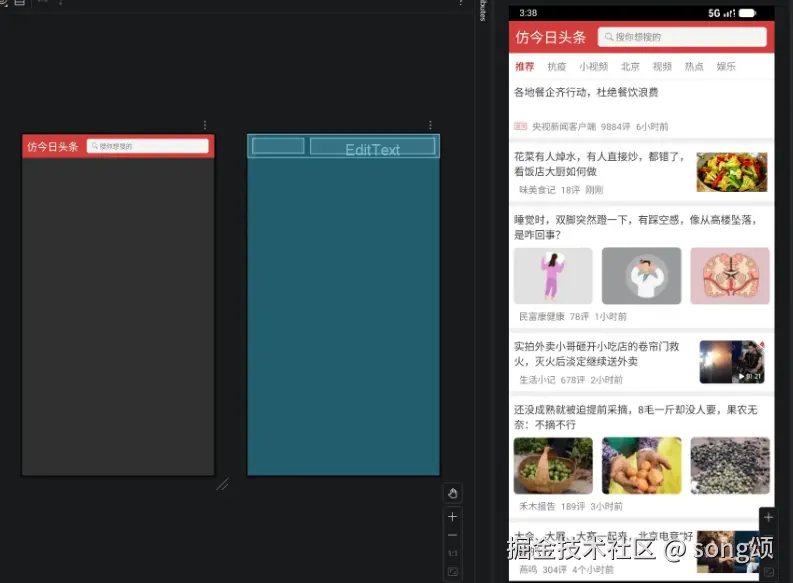Open the article 还没成熟就被迫提前采摘

[x=636, y=417]
